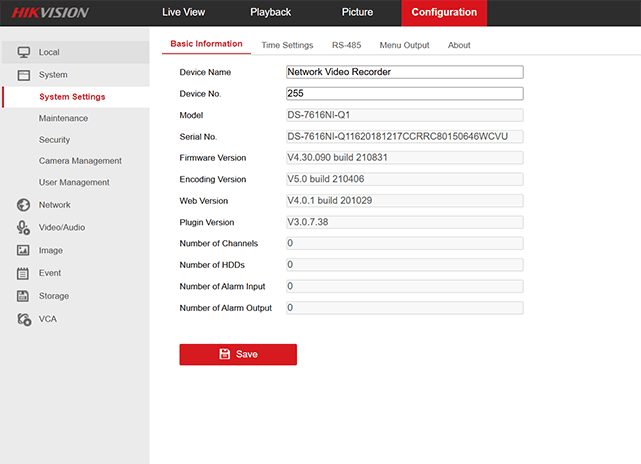Viewport: 641px width, 464px height.
Task: Click the Event calendar icon
Action: [23, 273]
